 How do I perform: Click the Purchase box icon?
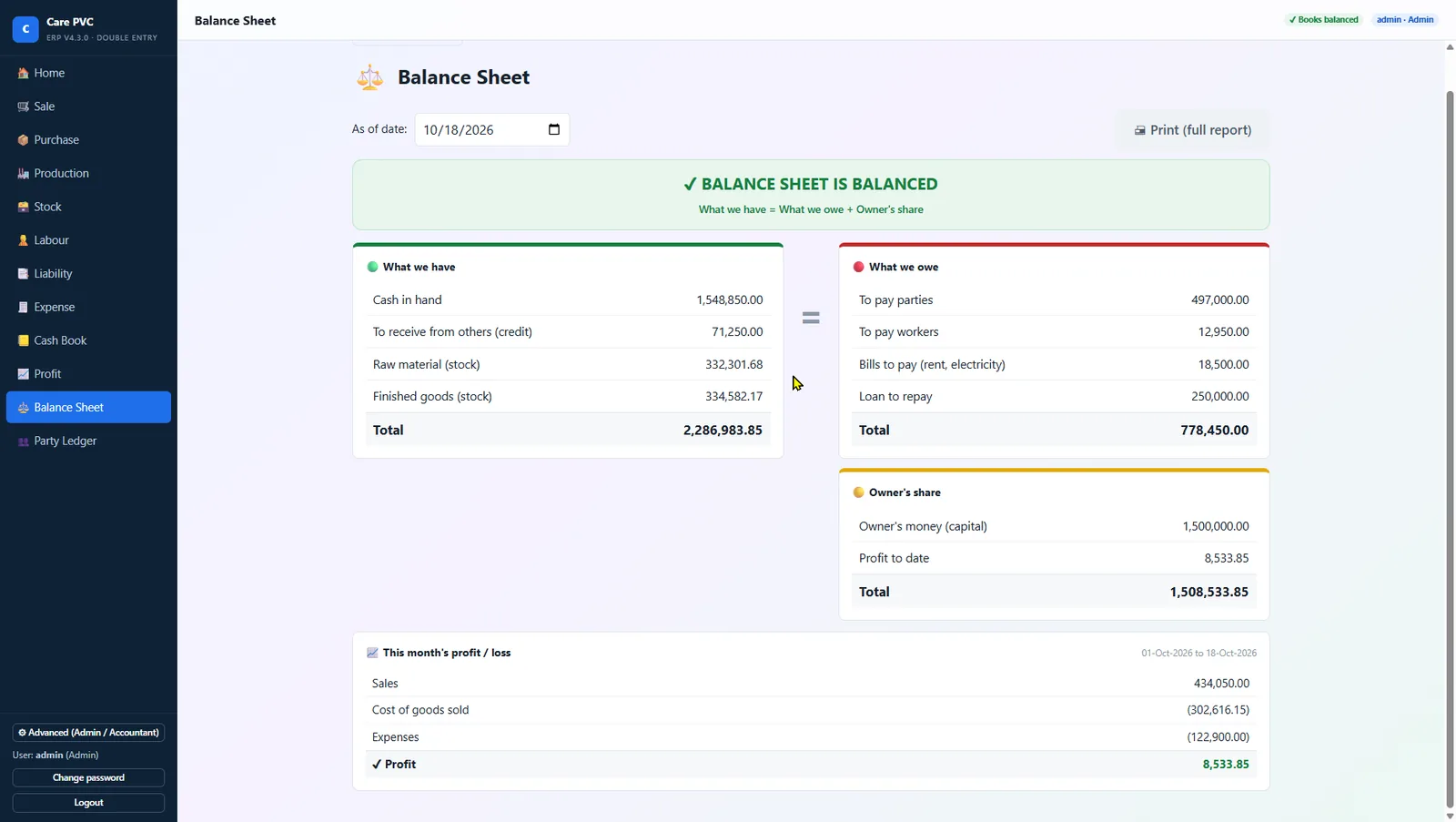(x=24, y=140)
